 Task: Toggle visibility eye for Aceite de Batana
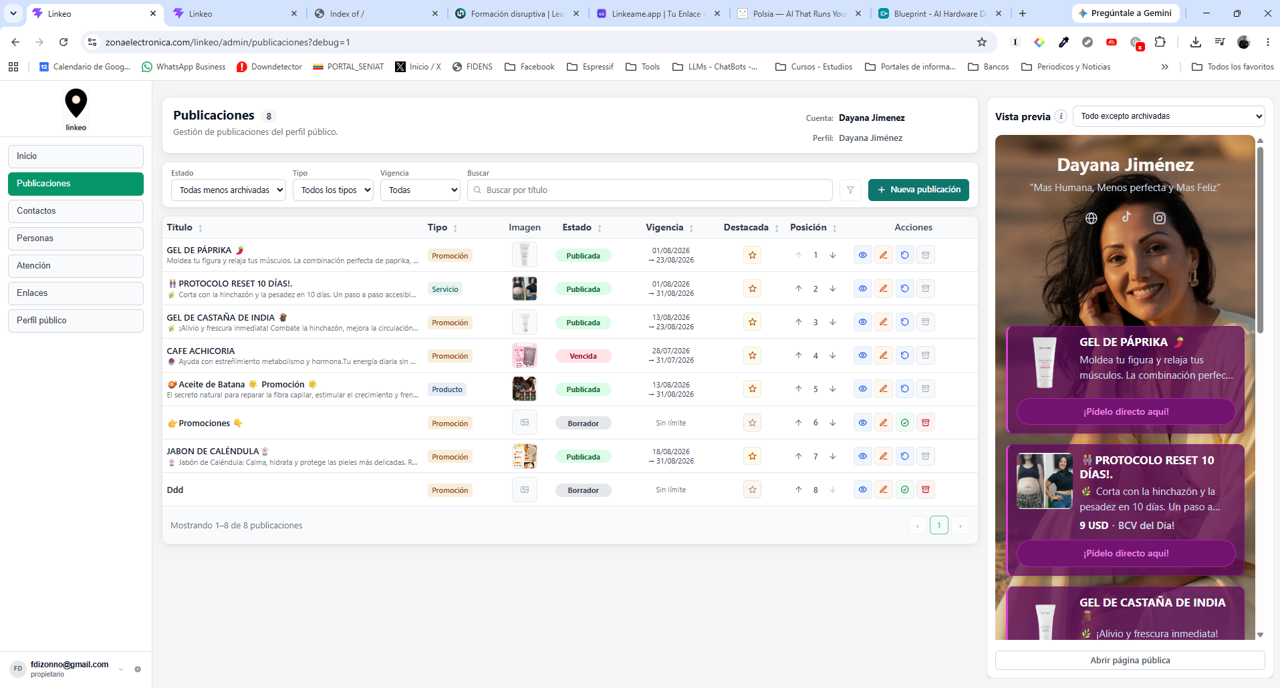(863, 389)
